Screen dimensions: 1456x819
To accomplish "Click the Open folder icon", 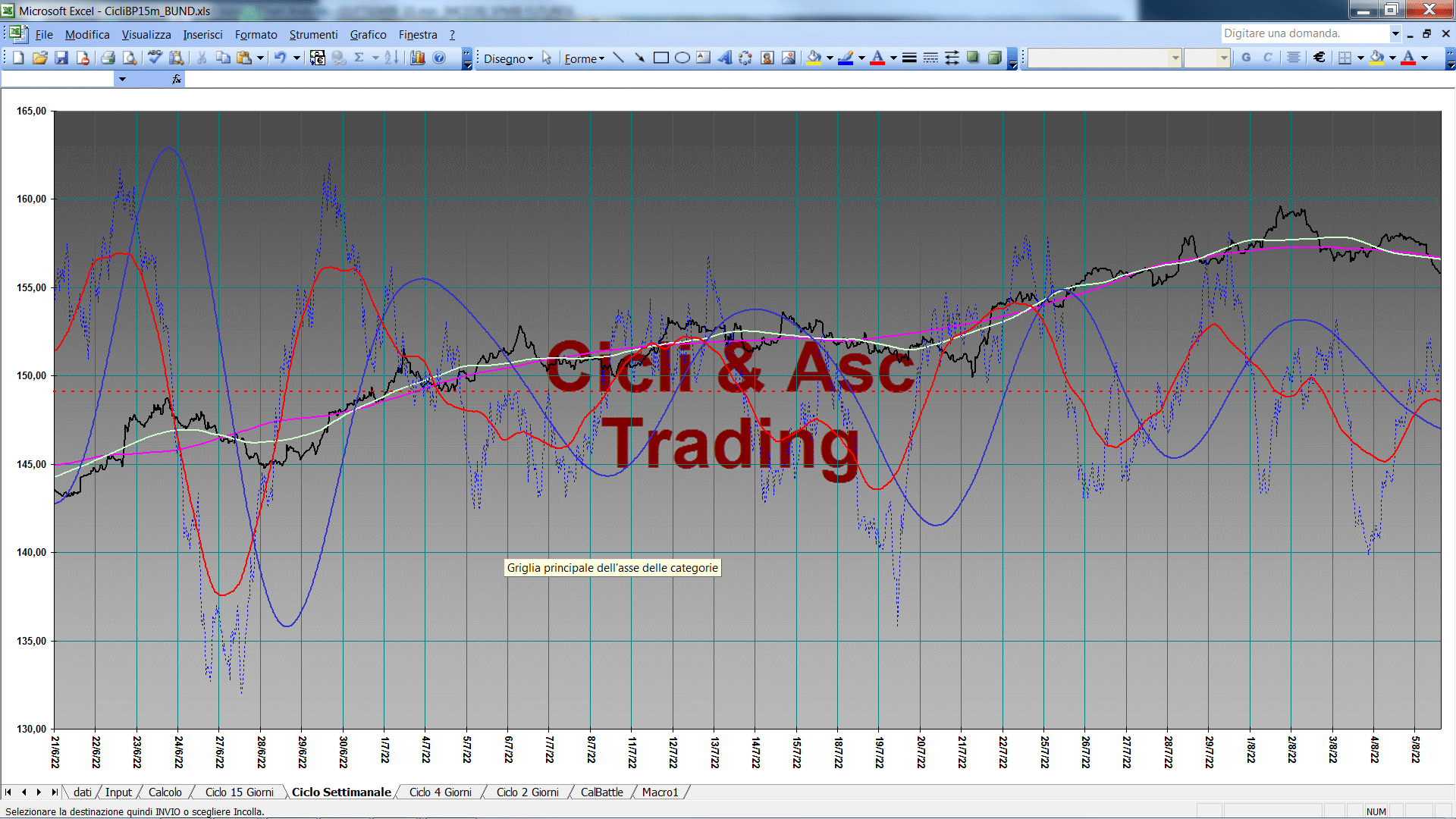I will [40, 58].
